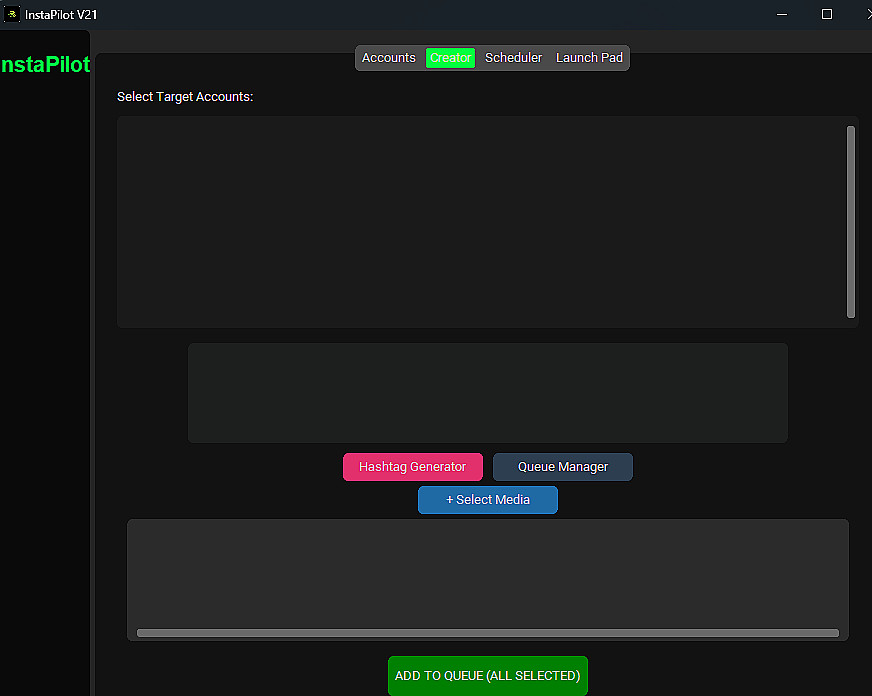Screen dimensions: 872x696
Task: Minimize the InstaPilot window
Action: [782, 14]
